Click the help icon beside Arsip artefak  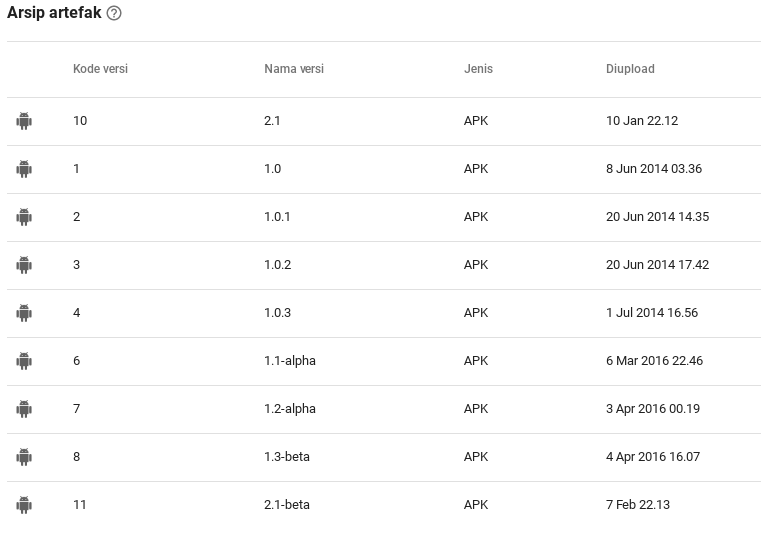[x=114, y=14]
